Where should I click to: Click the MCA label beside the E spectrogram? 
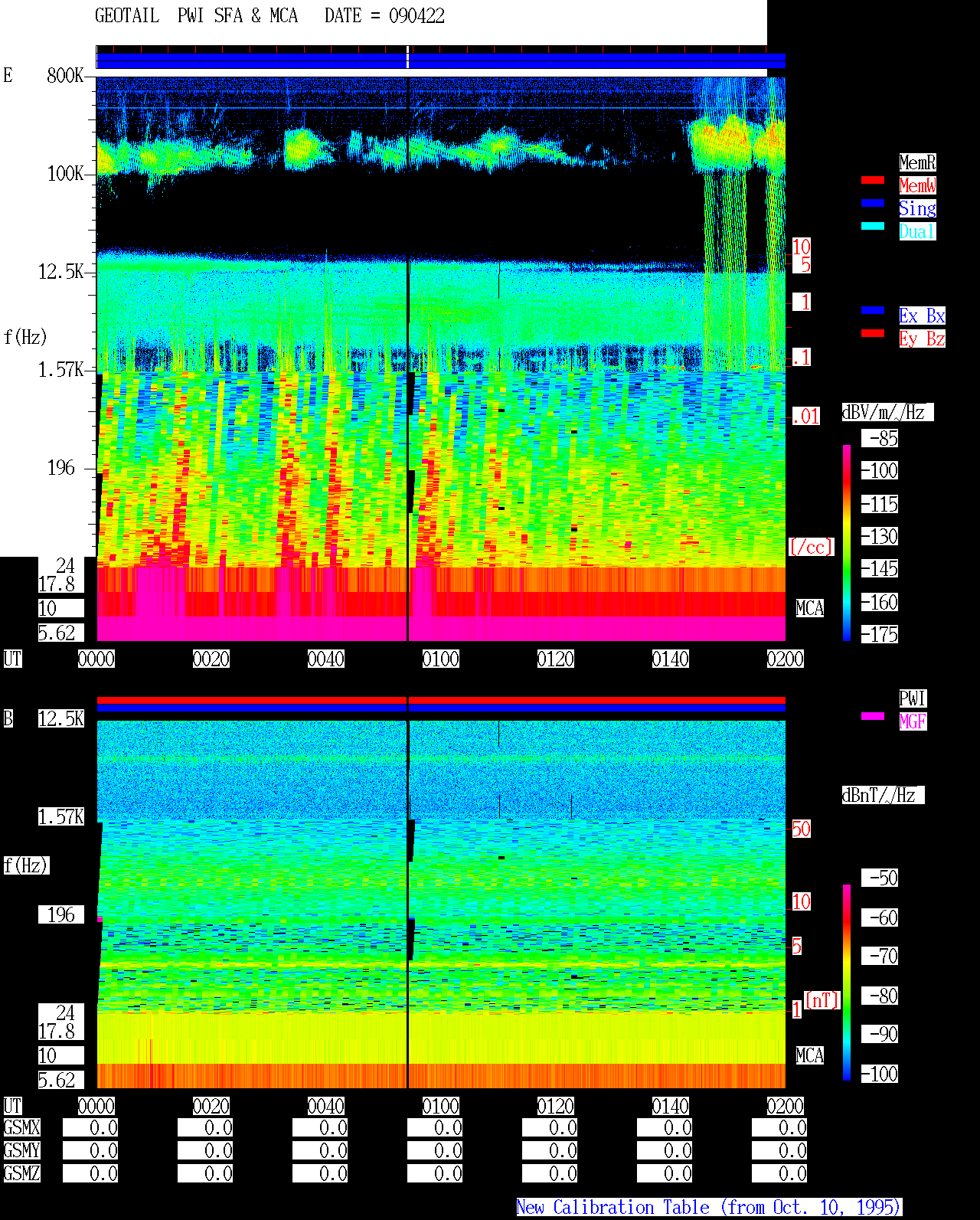click(810, 608)
